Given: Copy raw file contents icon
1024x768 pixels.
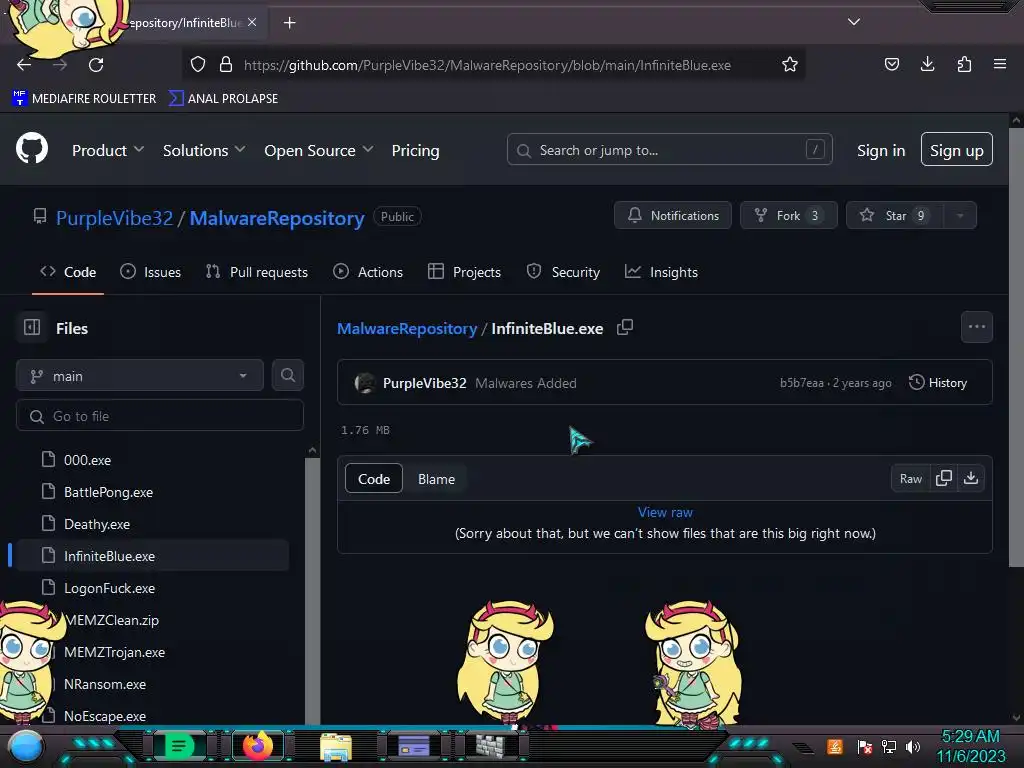Looking at the screenshot, I should (944, 479).
